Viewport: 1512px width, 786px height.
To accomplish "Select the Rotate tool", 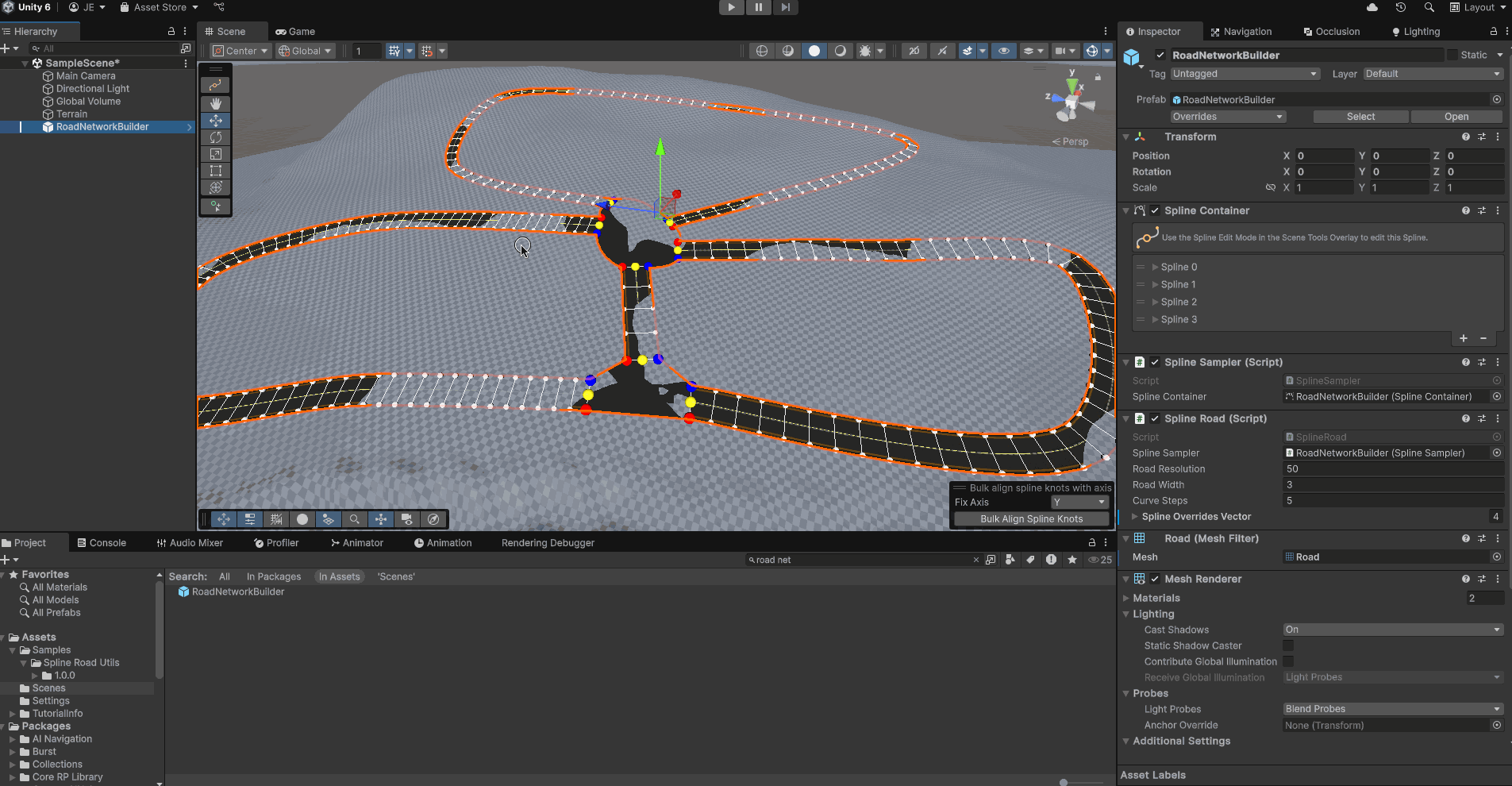I will coord(215,137).
